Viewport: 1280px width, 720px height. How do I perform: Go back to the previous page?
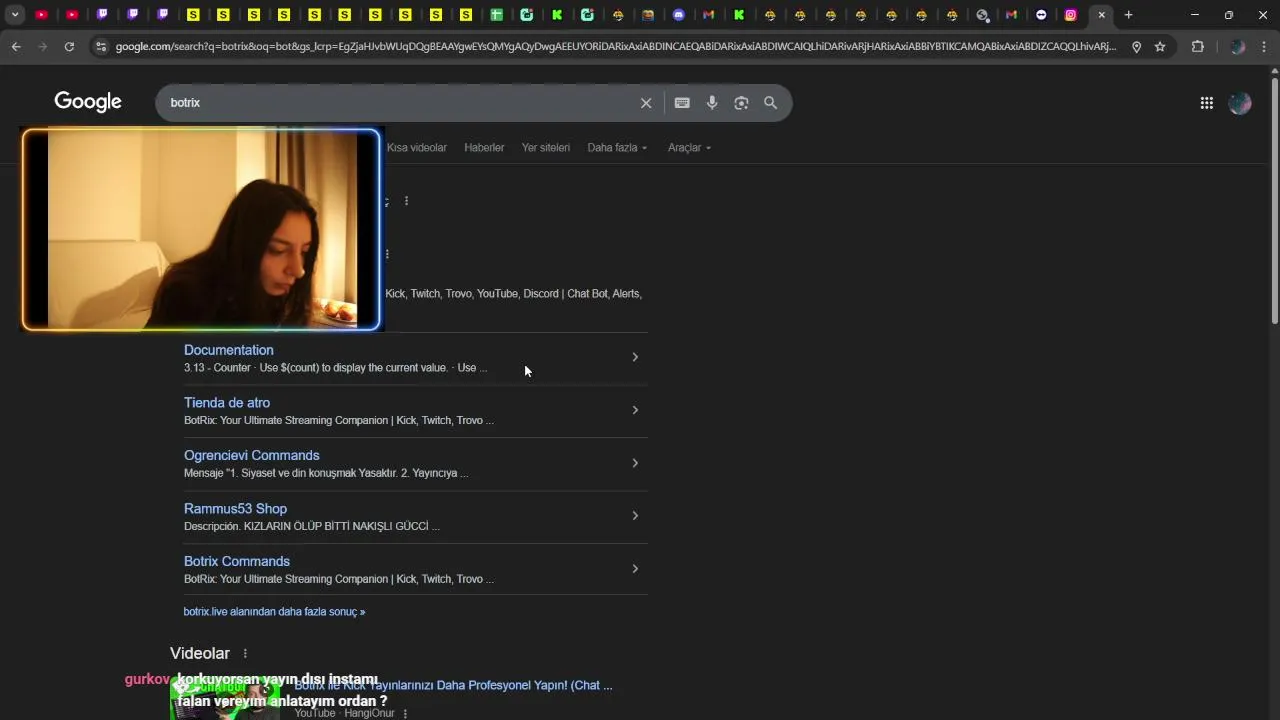[x=16, y=46]
